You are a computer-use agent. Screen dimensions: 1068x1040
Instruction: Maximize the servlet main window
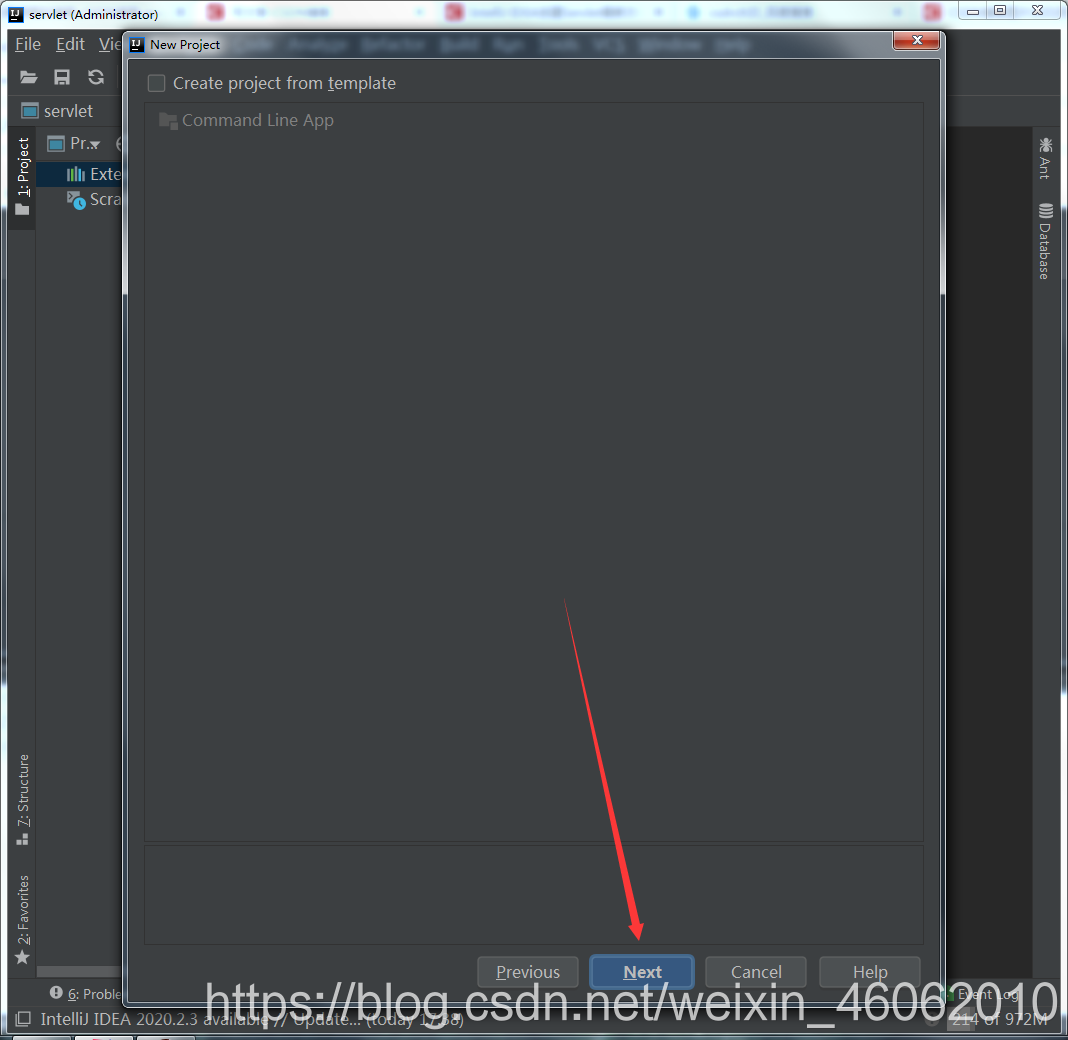(x=1000, y=11)
